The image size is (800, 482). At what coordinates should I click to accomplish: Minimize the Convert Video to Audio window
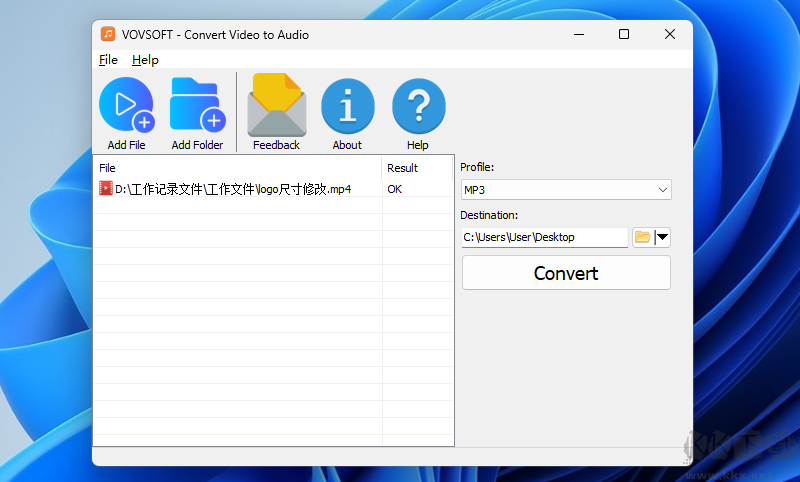tap(578, 34)
